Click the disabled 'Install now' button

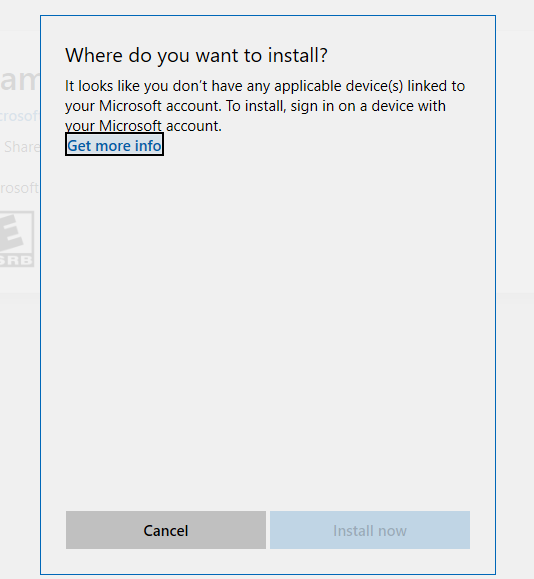370,530
